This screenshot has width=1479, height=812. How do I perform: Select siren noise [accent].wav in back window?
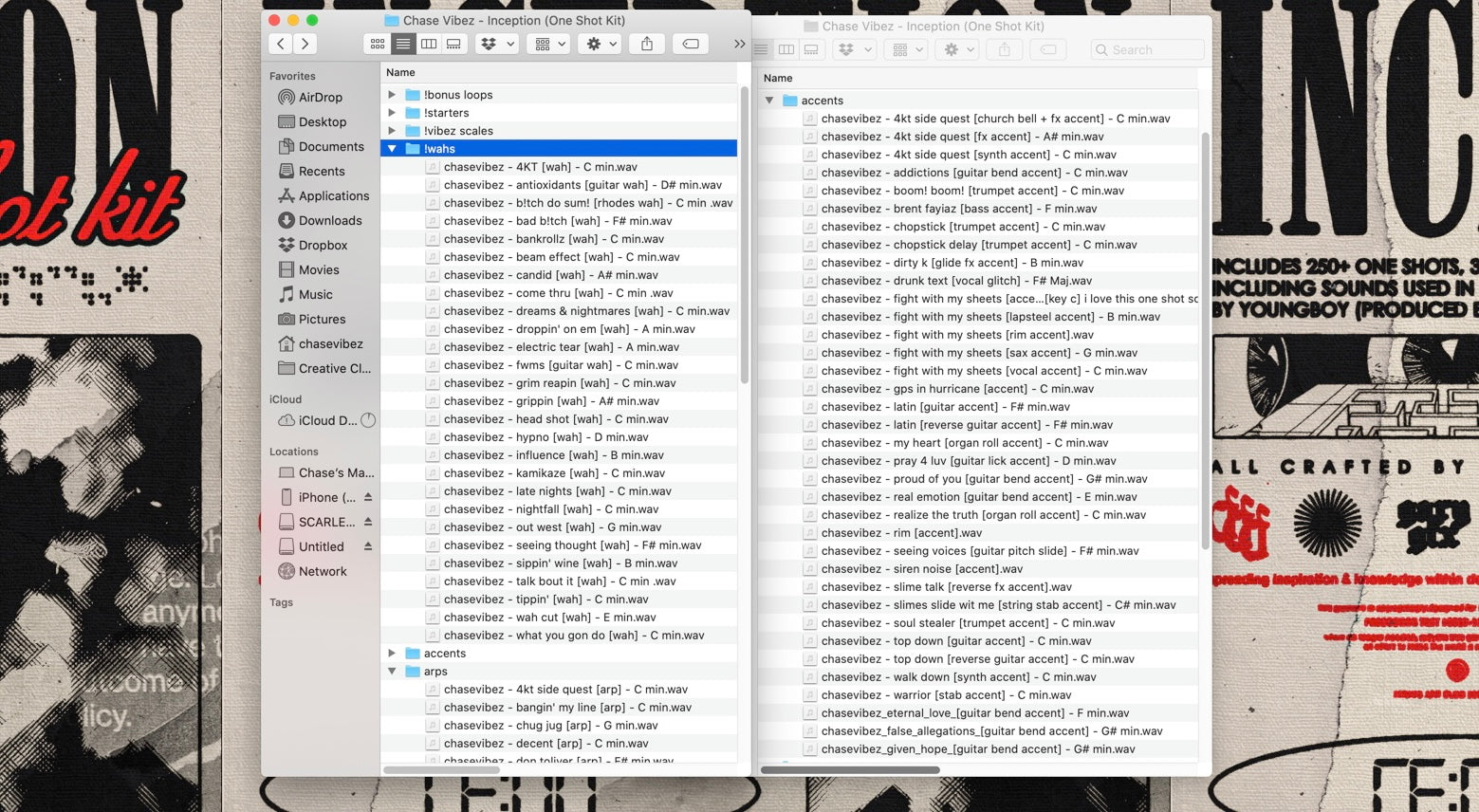coord(978,569)
